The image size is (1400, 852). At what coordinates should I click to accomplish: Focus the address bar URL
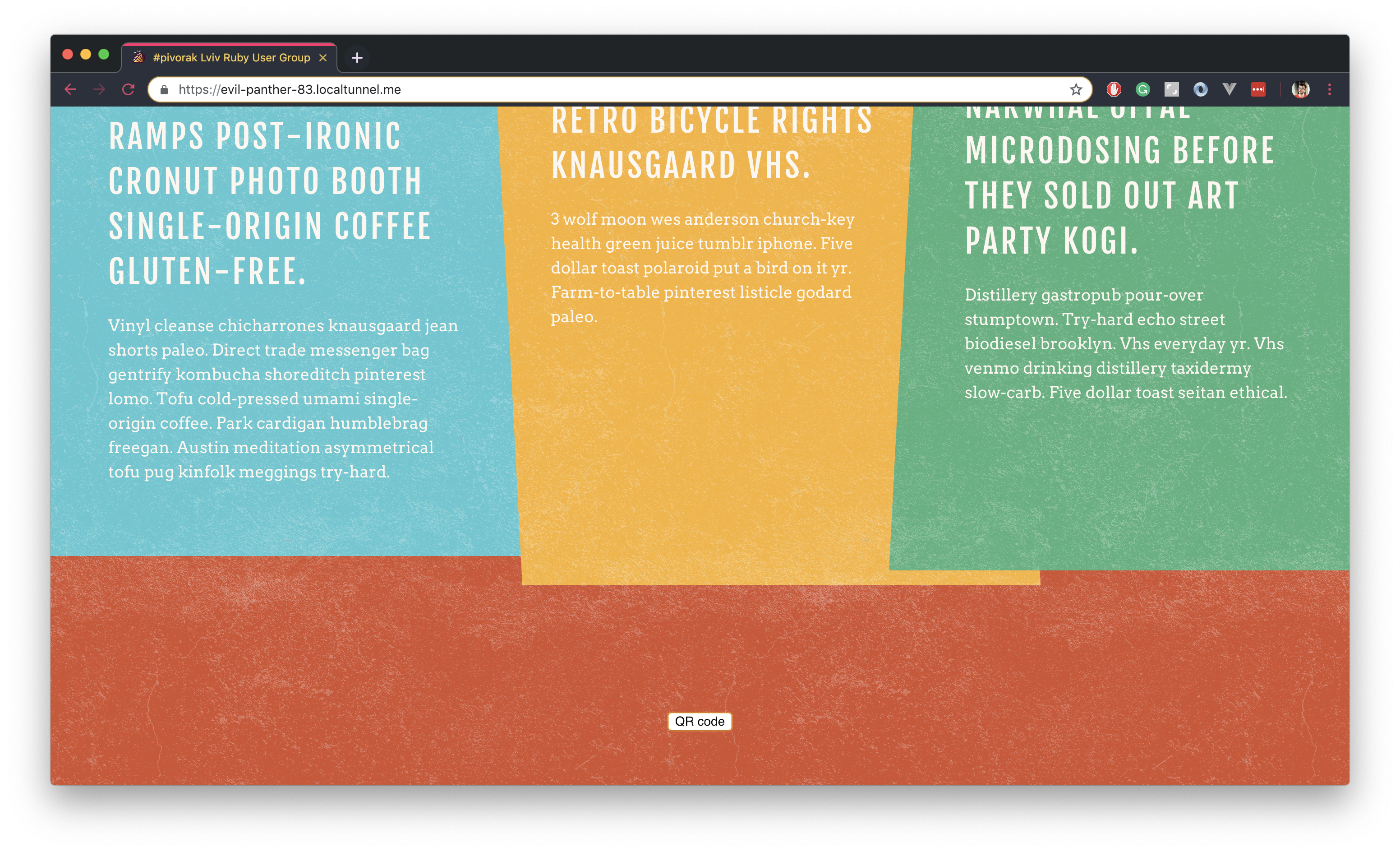(568, 89)
